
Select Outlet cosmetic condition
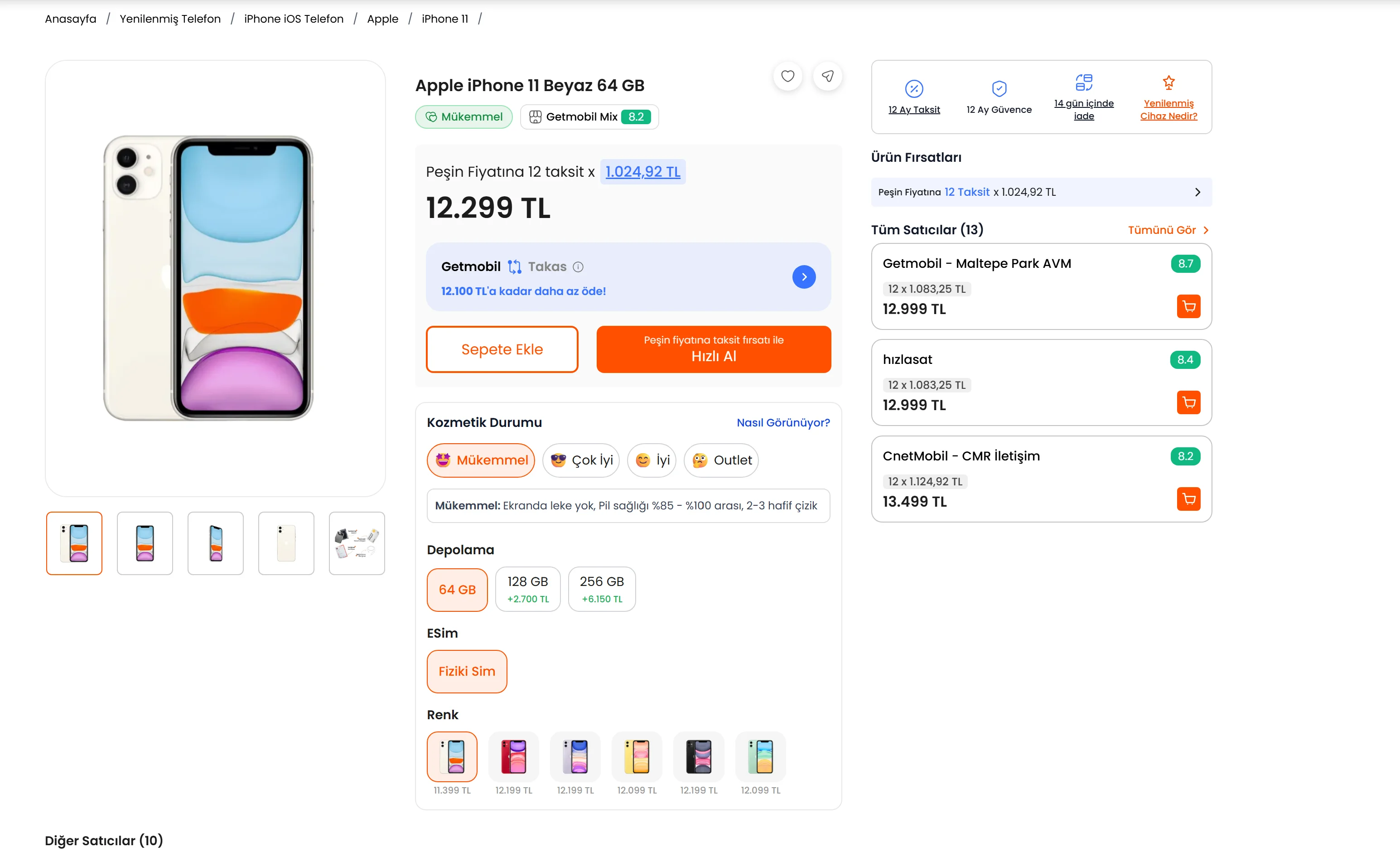(x=721, y=460)
